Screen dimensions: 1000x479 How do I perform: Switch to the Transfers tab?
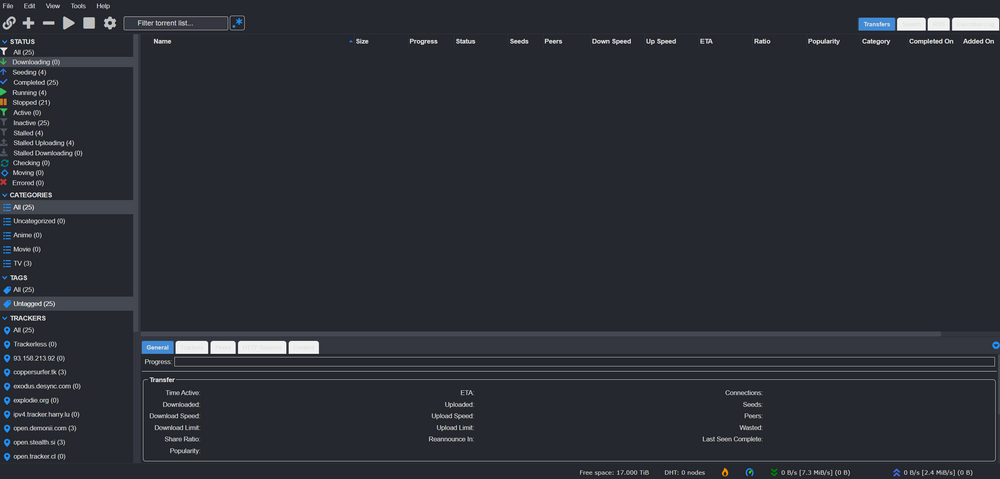click(877, 24)
